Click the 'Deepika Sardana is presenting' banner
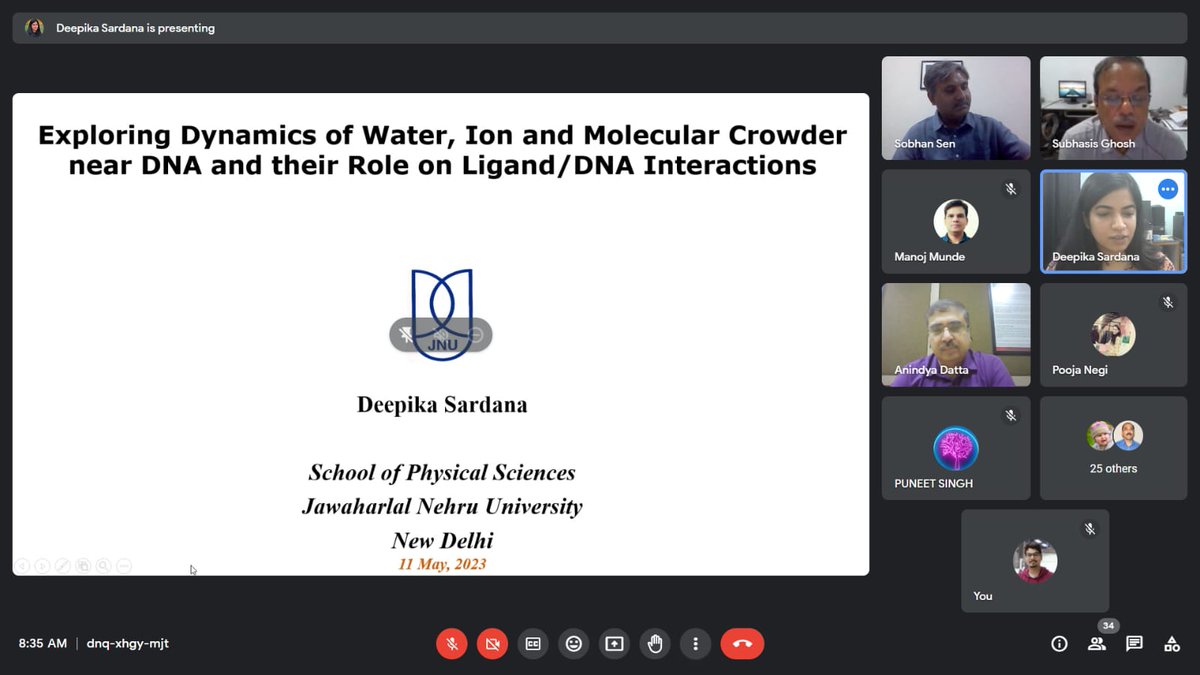The height and width of the screenshot is (675, 1200). point(600,28)
